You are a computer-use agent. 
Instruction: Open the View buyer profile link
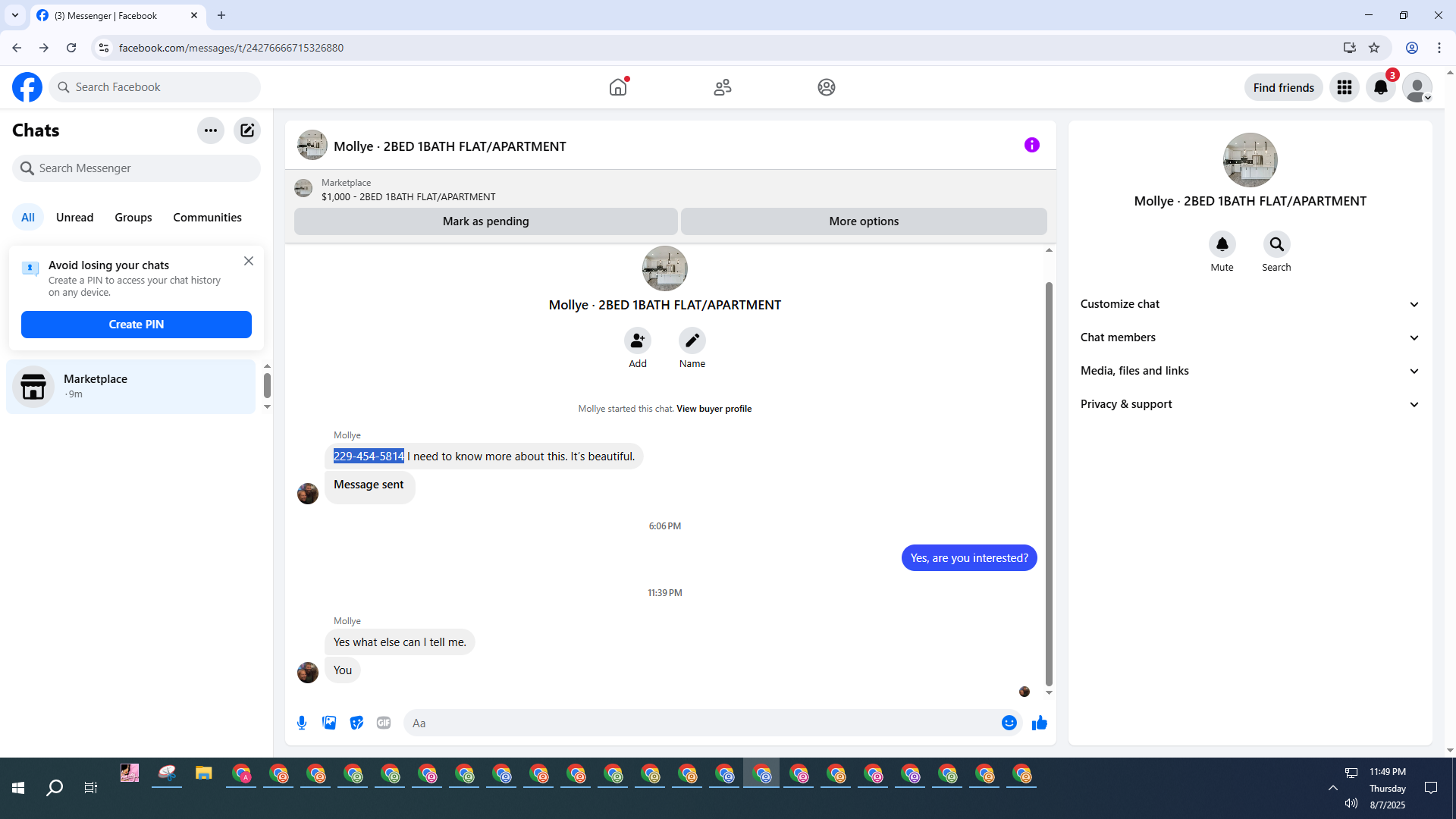714,409
